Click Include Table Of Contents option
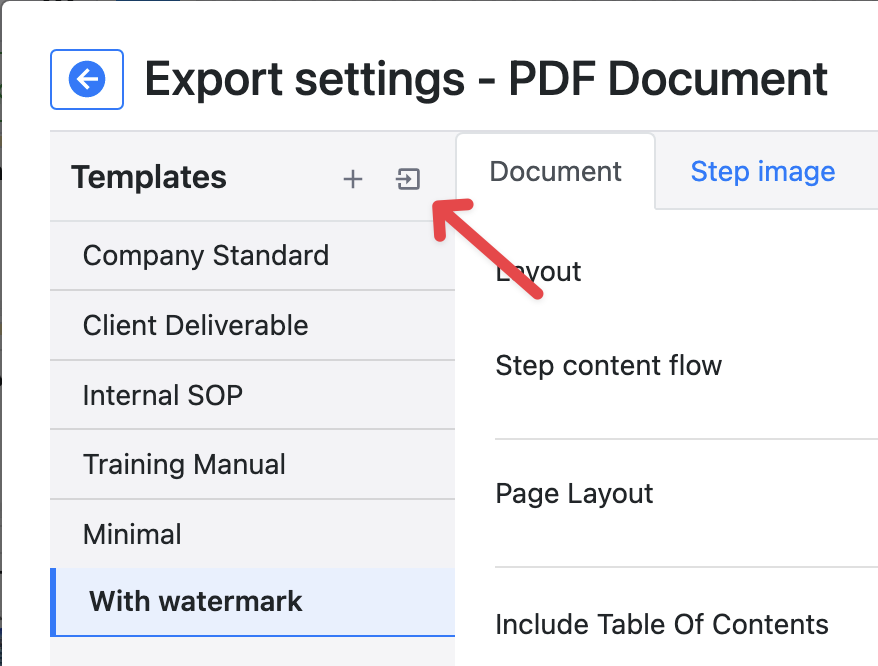878x666 pixels. point(661,625)
